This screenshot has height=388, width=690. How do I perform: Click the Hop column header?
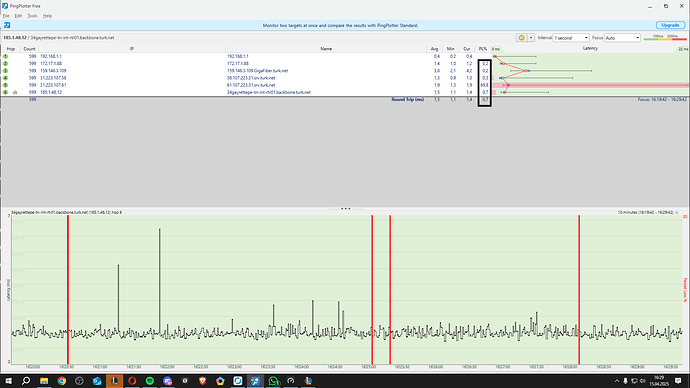pyautogui.click(x=11, y=49)
